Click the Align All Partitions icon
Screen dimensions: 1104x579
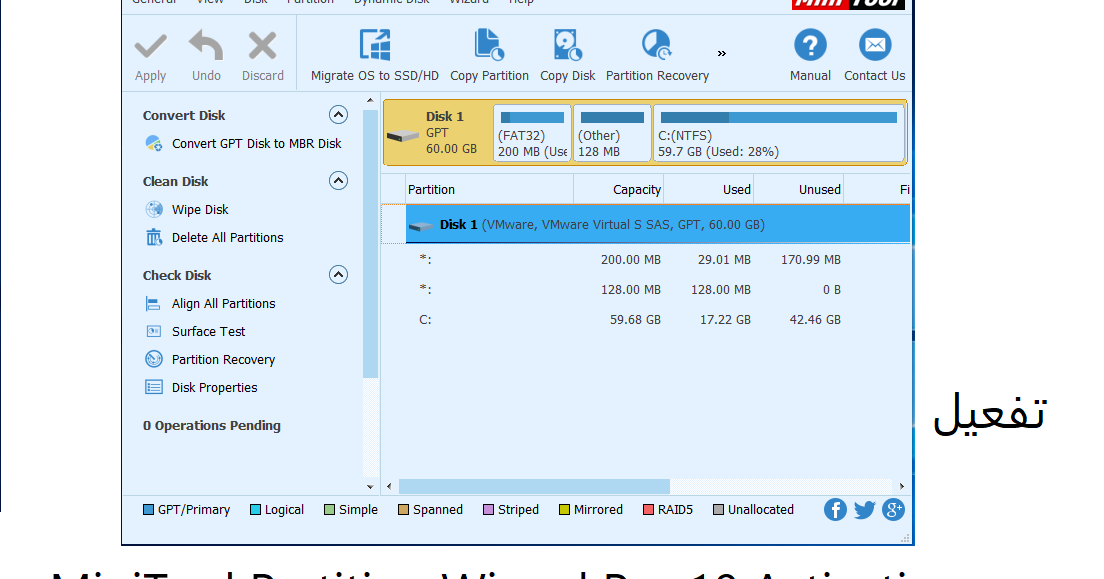153,304
